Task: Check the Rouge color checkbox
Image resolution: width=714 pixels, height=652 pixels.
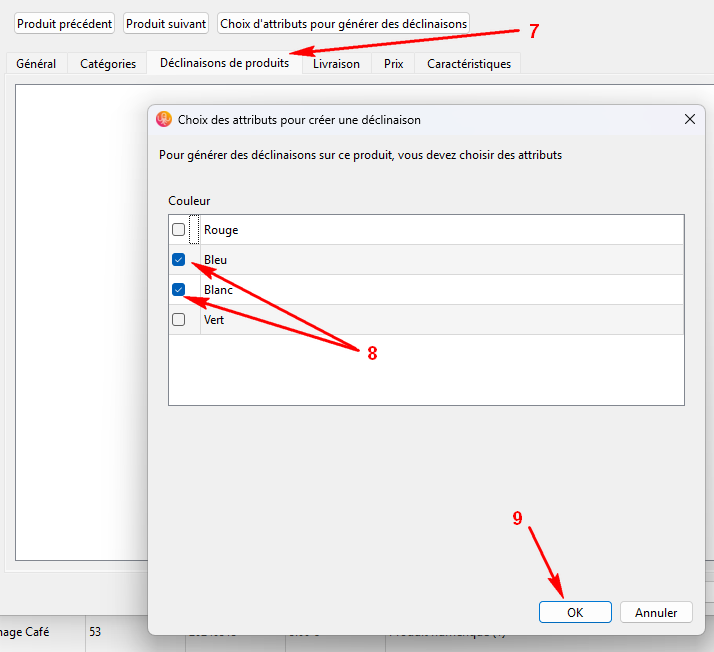Action: point(178,230)
